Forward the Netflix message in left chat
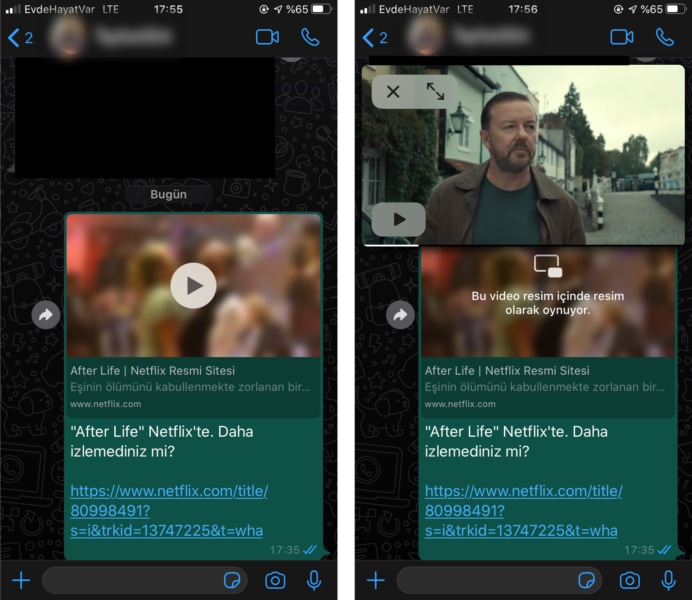This screenshot has width=692, height=600. (45, 315)
